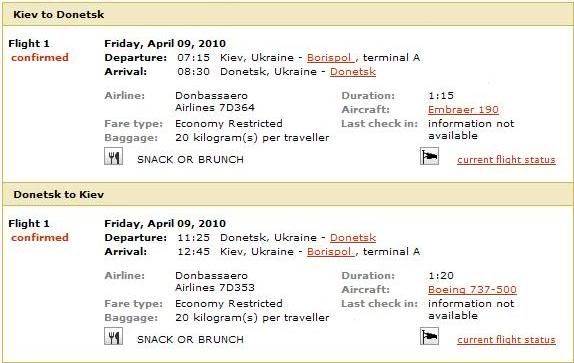Check current flight status for Kiev to Donetsk

click(x=506, y=160)
